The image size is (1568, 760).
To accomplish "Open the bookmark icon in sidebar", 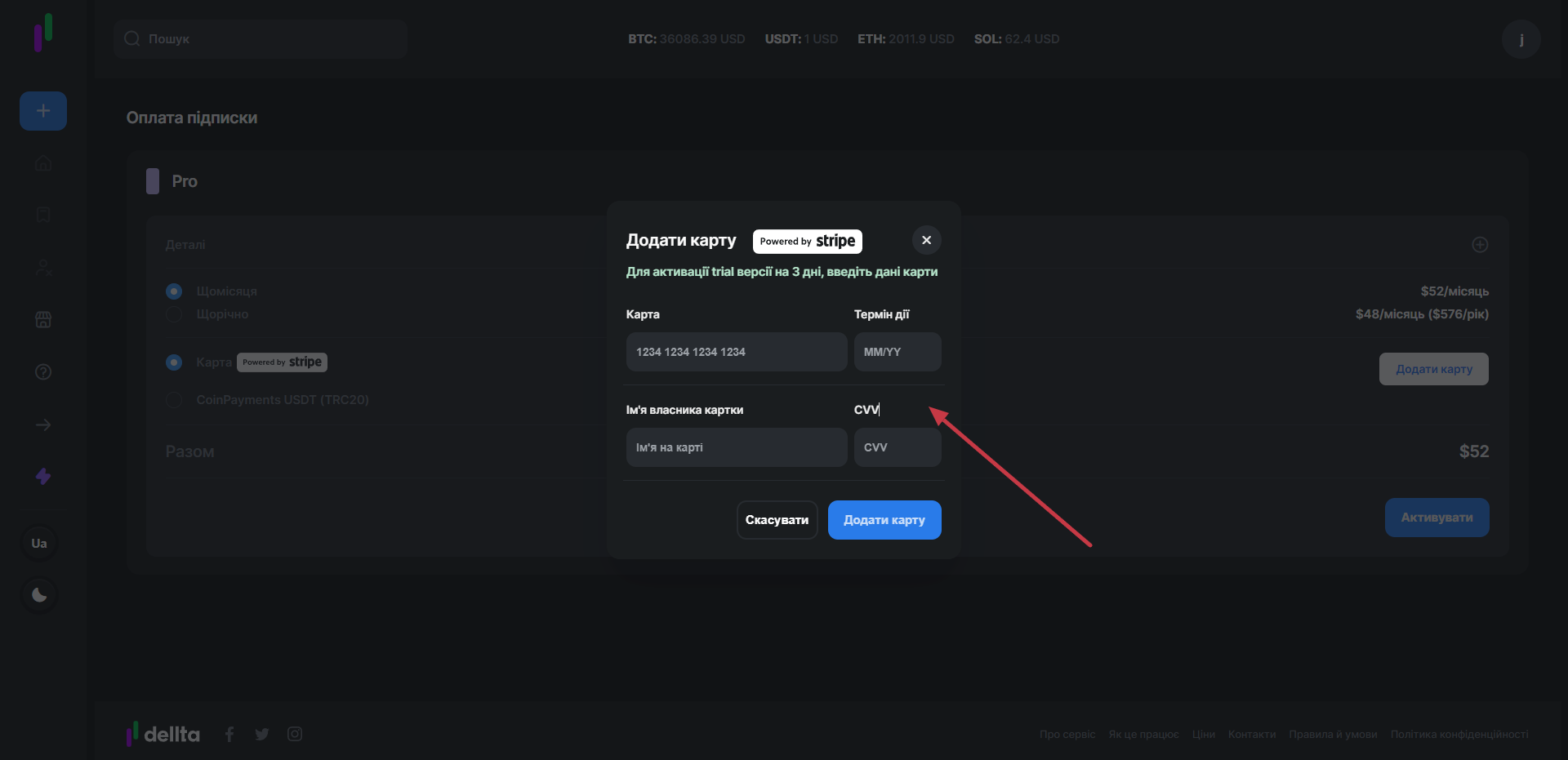I will pos(43,215).
